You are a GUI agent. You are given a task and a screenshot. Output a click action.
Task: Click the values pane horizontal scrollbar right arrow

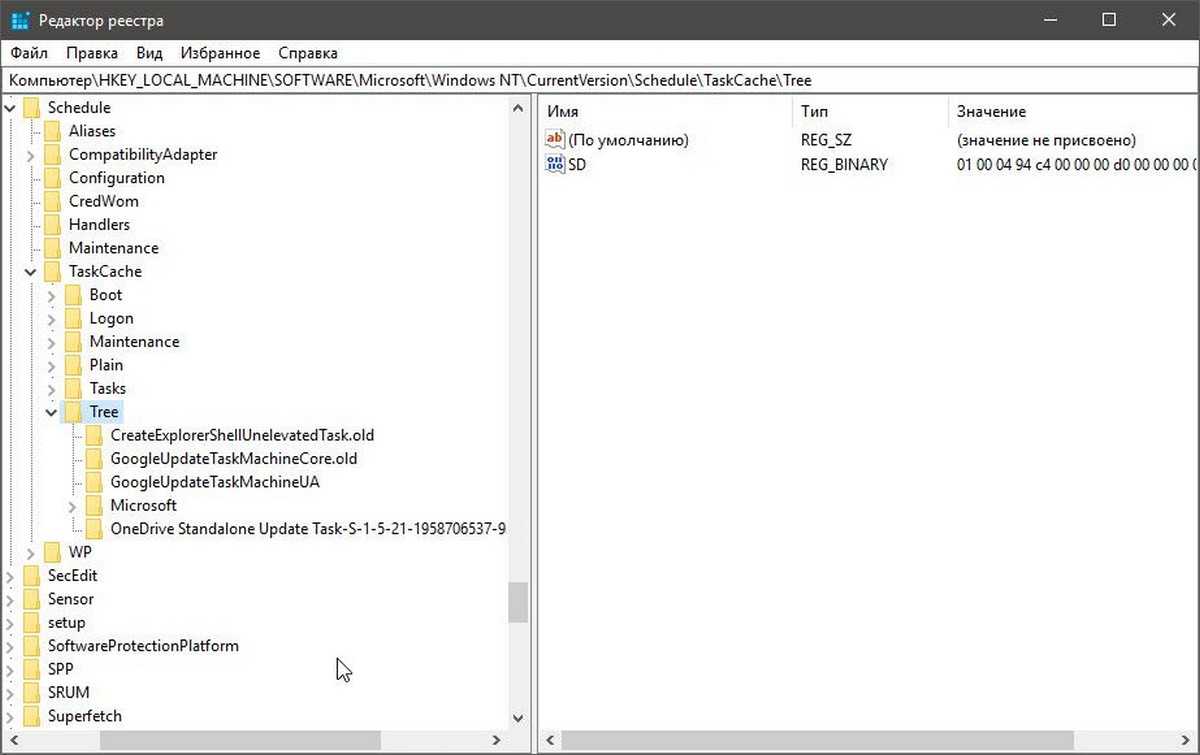click(x=1186, y=741)
